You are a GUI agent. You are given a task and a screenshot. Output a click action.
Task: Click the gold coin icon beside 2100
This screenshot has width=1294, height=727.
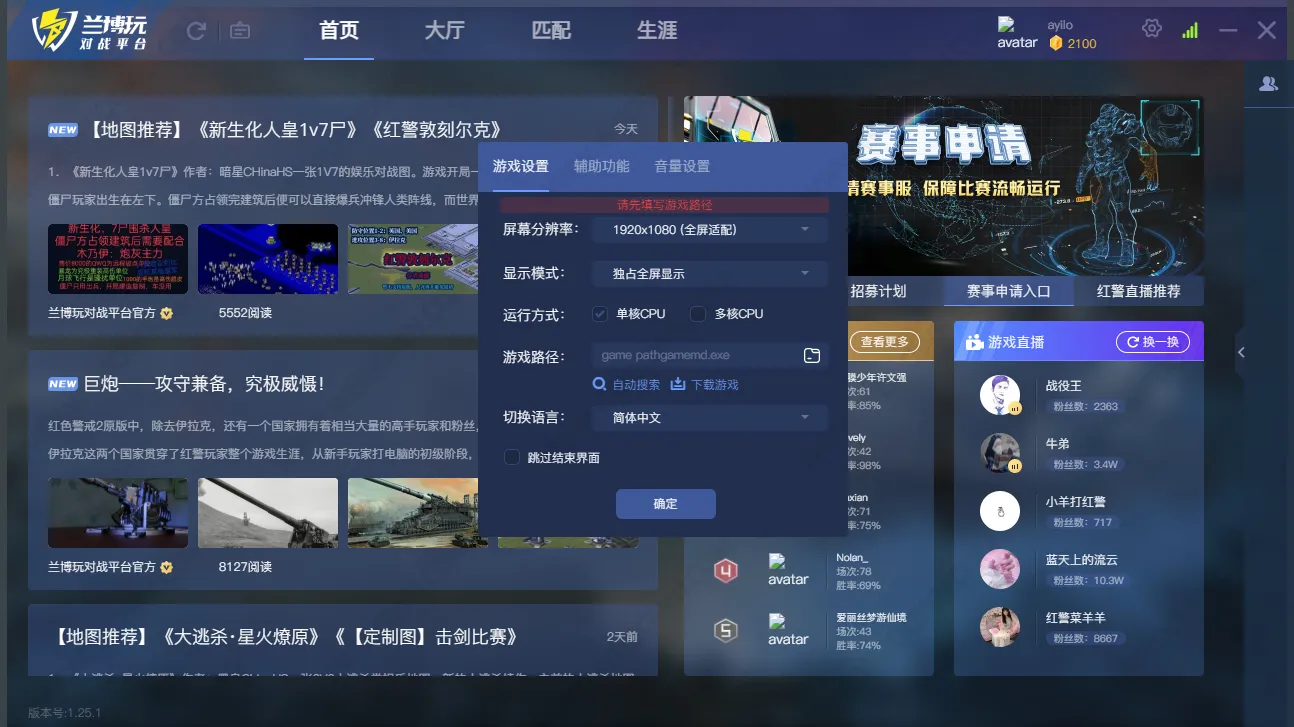click(1056, 43)
